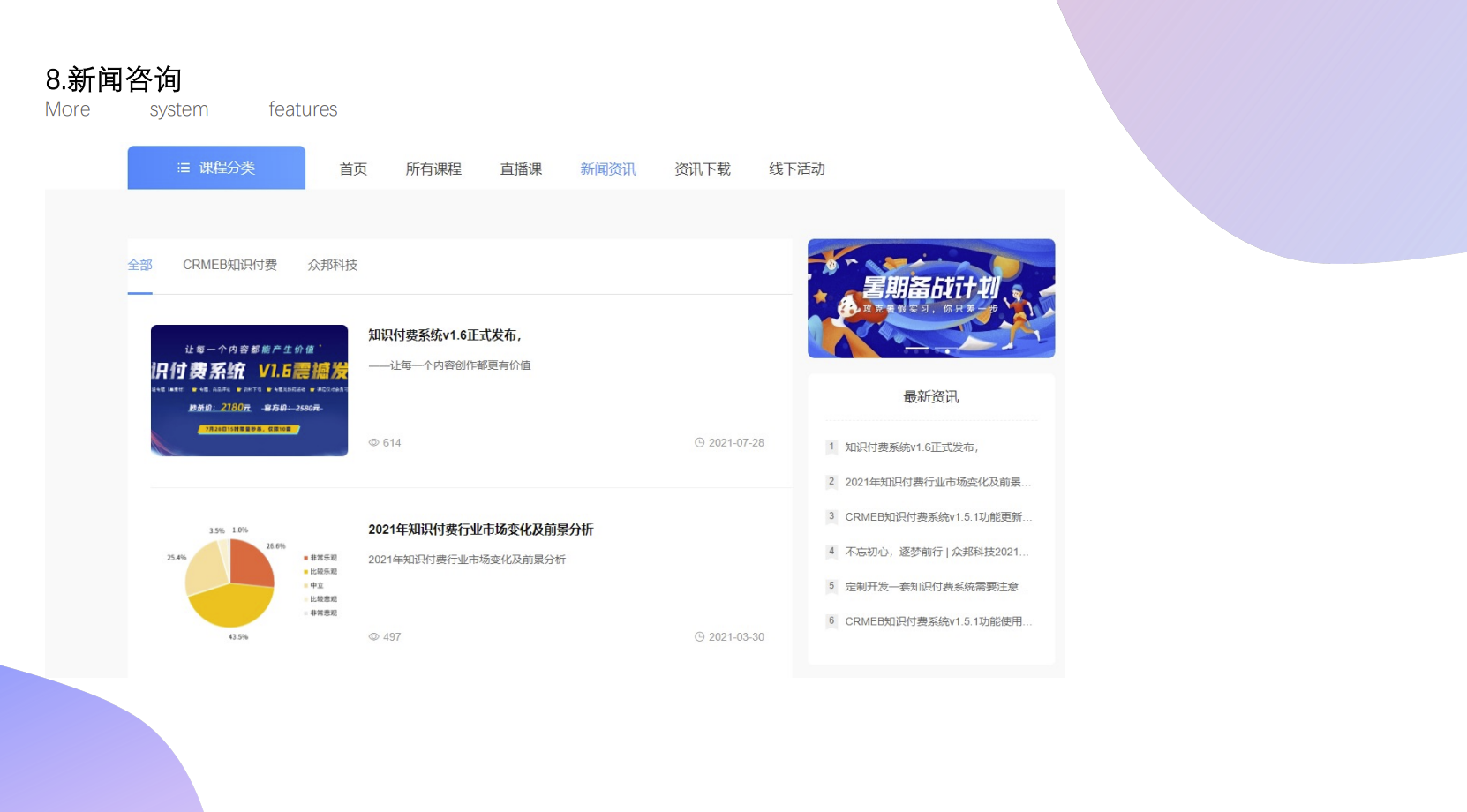Click the 暑期备战计划 banner image

(x=931, y=298)
